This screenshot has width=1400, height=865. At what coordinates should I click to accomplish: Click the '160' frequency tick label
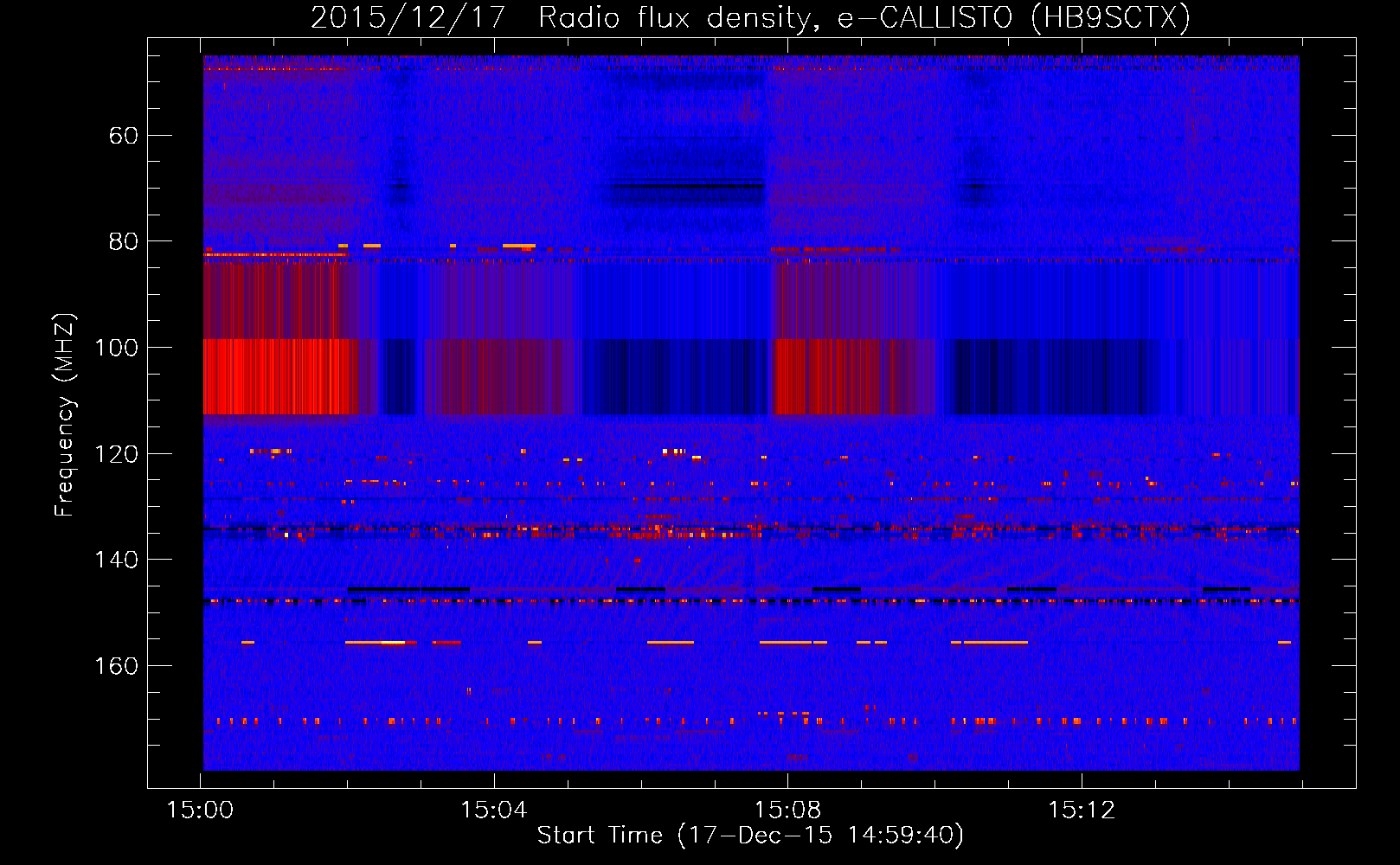116,666
